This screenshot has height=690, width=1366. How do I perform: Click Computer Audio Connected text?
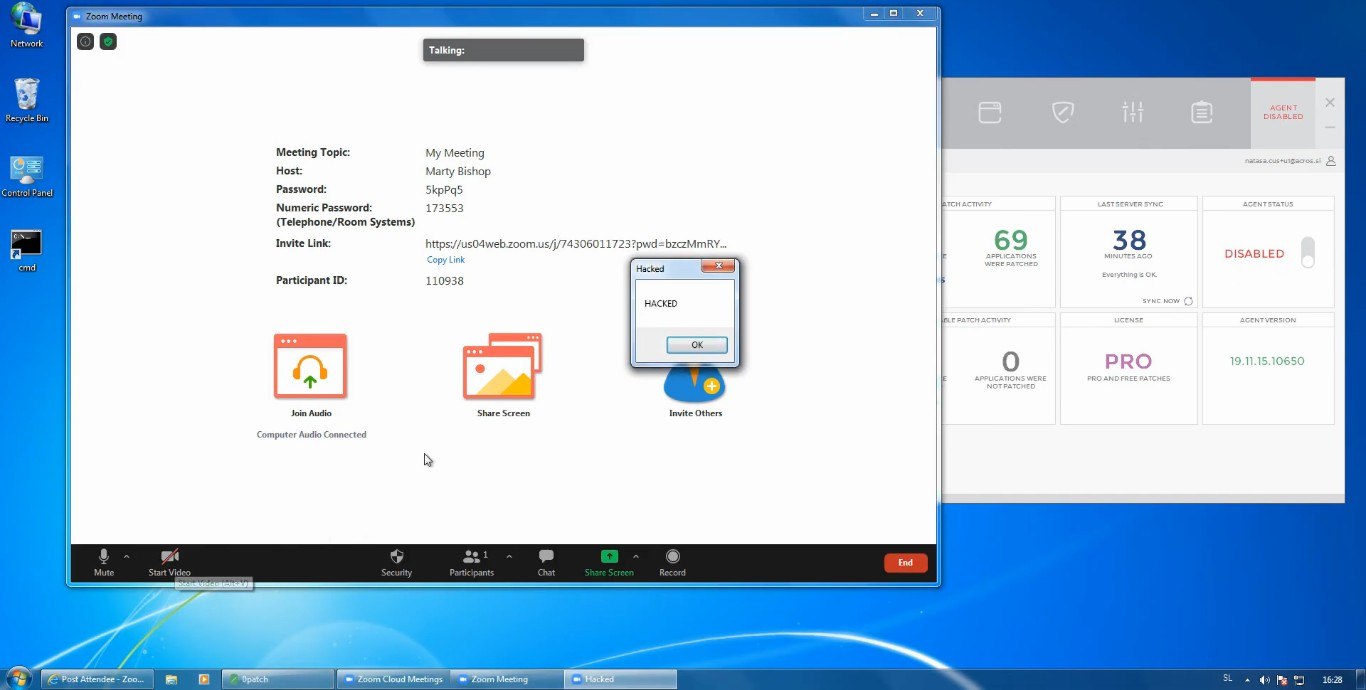pyautogui.click(x=311, y=435)
